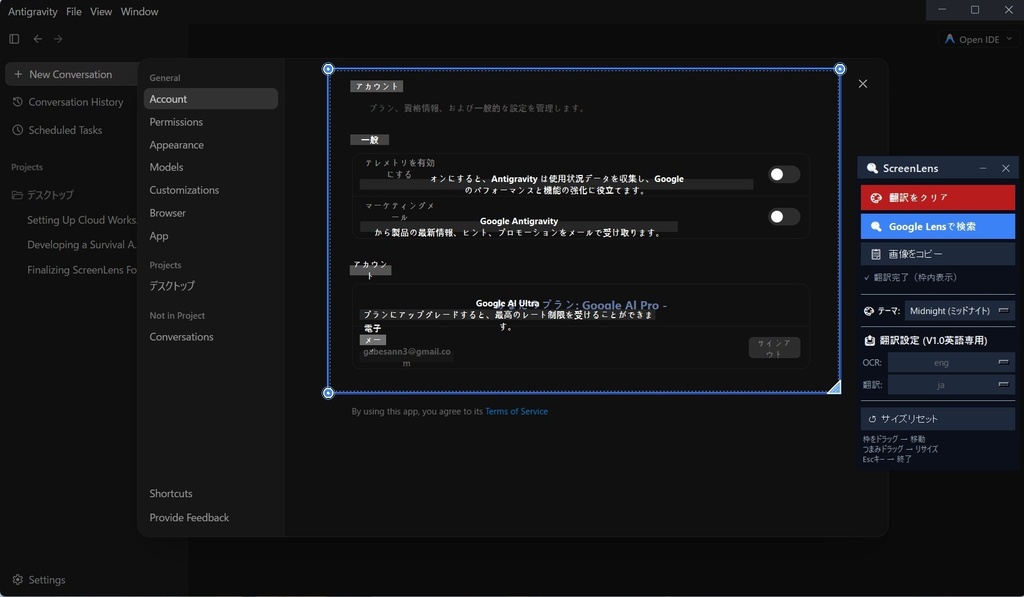Viewport: 1024px width, 597px height.
Task: Select the App settings tab
Action: [x=211, y=236]
